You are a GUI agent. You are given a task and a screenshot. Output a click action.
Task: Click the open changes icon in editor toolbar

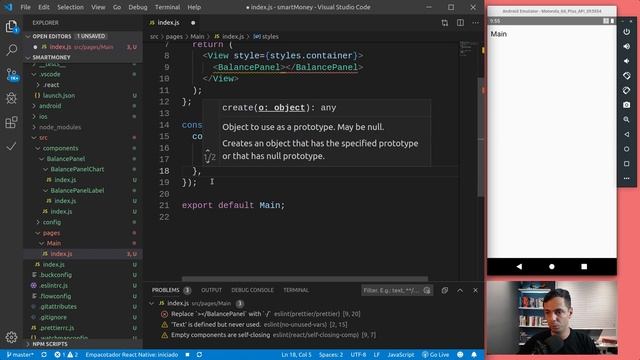click(x=444, y=23)
